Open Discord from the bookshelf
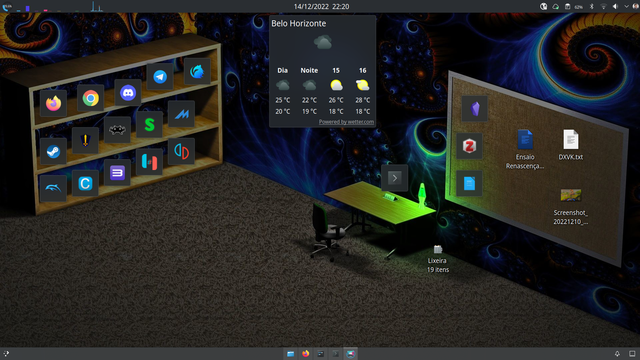 tap(128, 93)
